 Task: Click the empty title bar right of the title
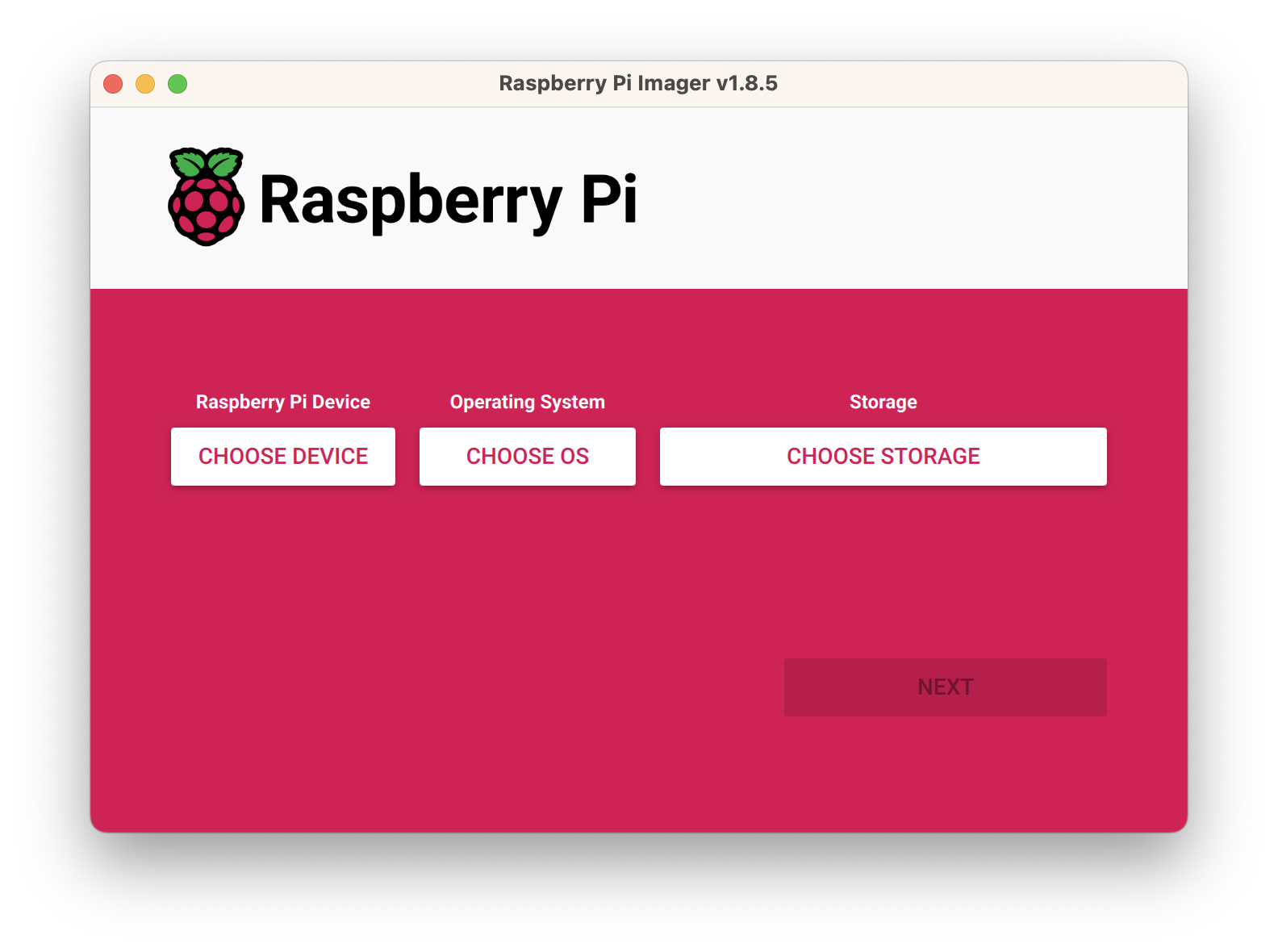click(x=968, y=84)
